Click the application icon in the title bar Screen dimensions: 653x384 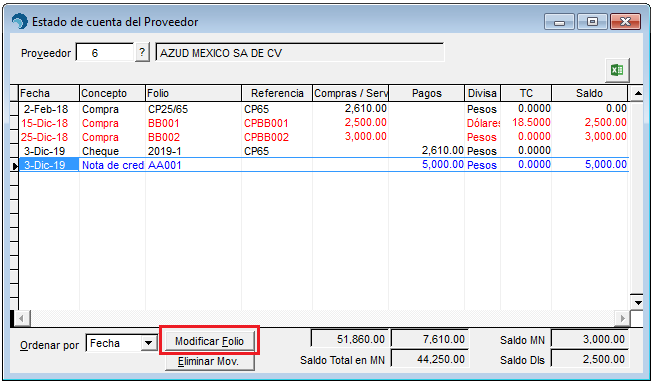click(x=19, y=22)
